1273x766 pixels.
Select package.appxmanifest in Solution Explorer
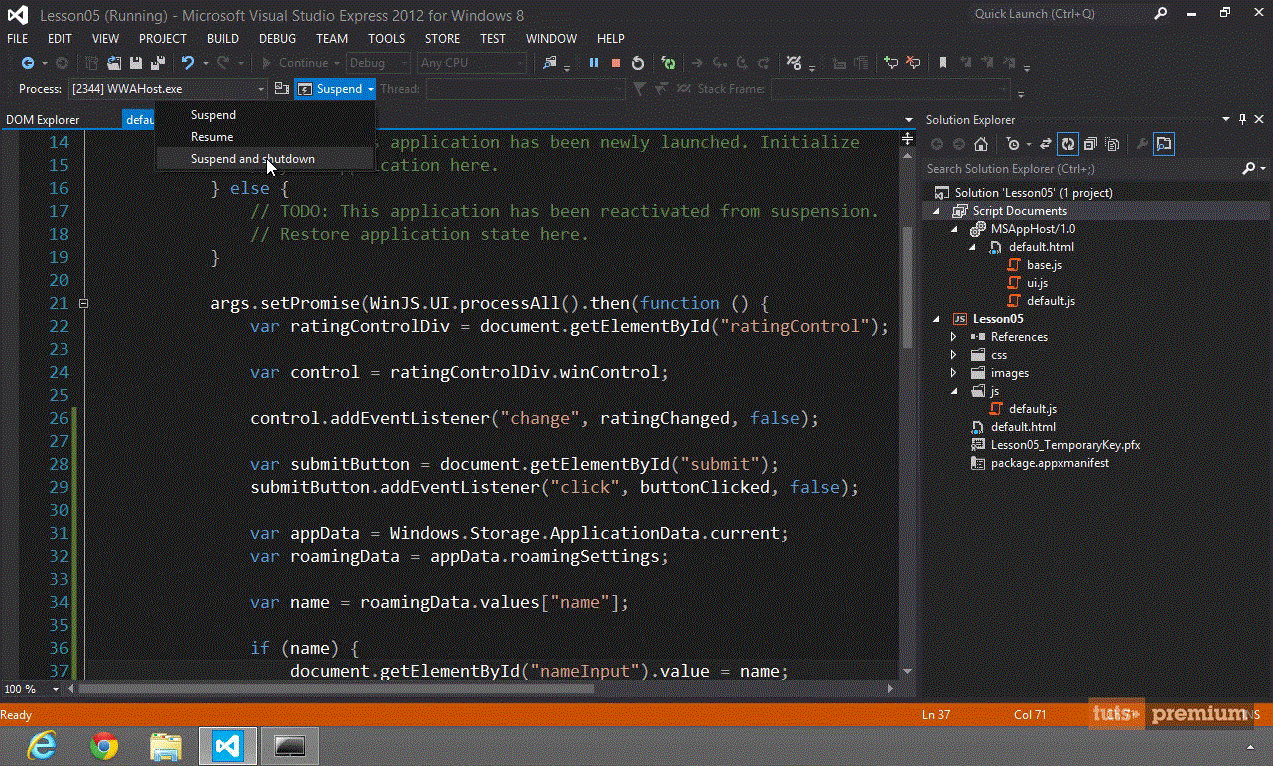[1049, 463]
